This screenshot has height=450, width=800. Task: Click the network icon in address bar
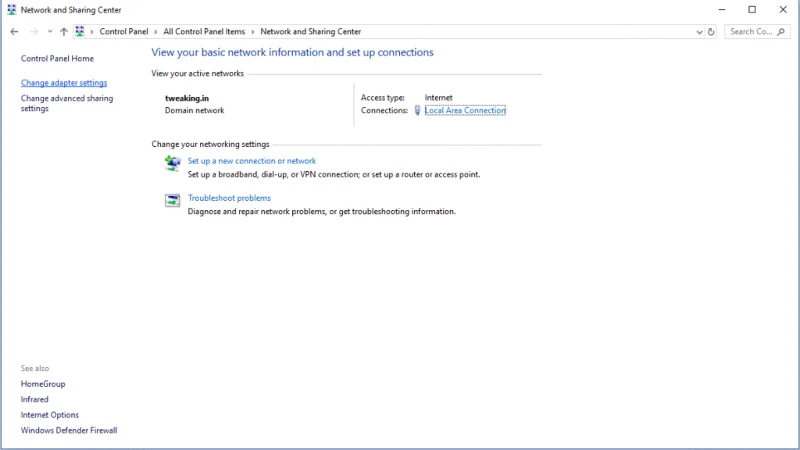[80, 32]
